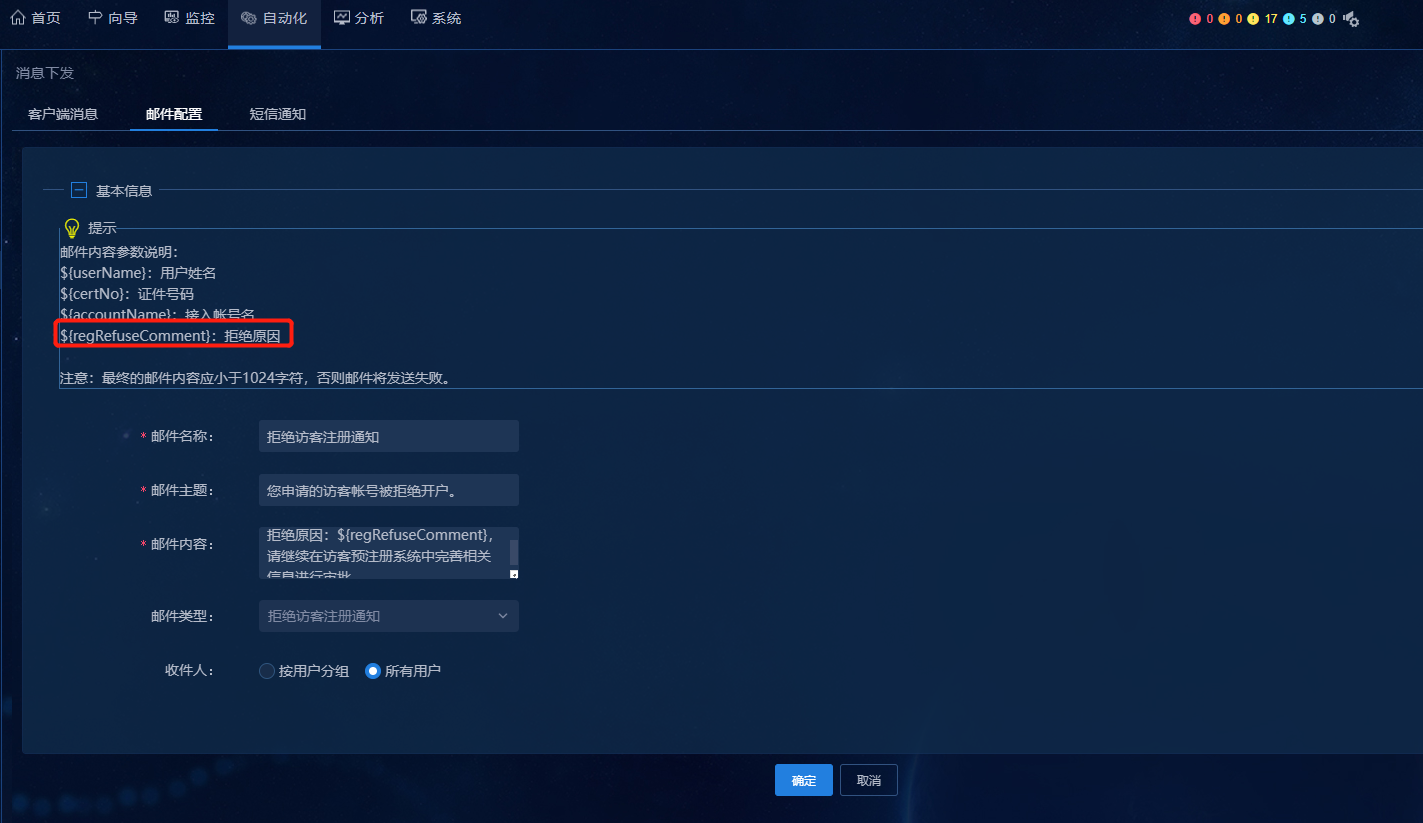
Task: Click the yellow alarm icon showing 17
Action: click(1253, 19)
